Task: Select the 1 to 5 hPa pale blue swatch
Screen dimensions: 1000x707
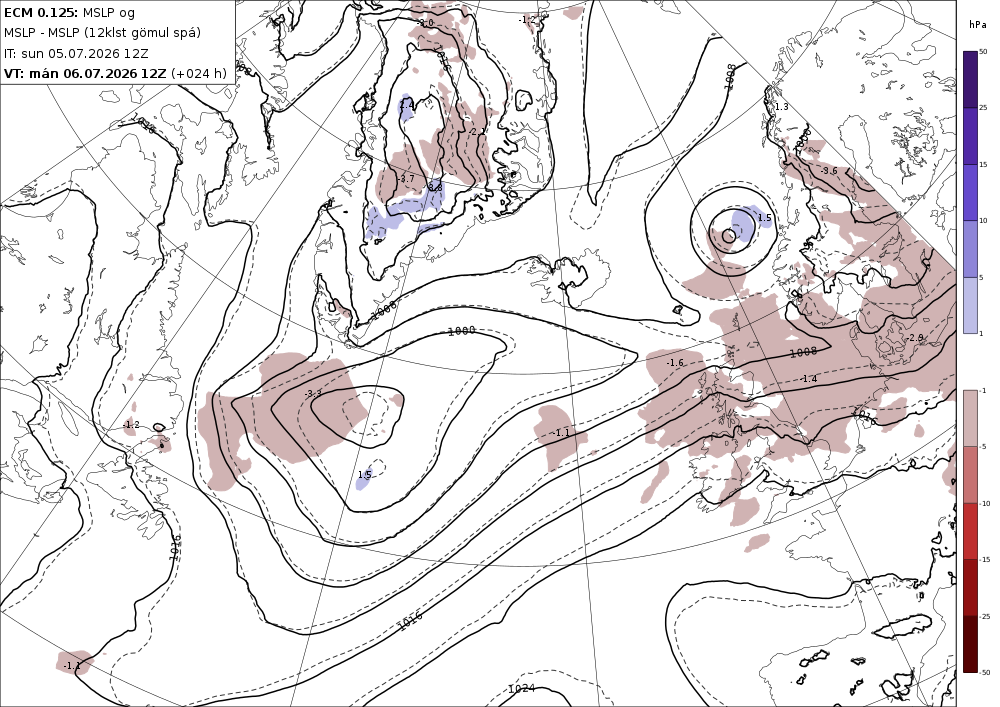Action: (x=970, y=305)
